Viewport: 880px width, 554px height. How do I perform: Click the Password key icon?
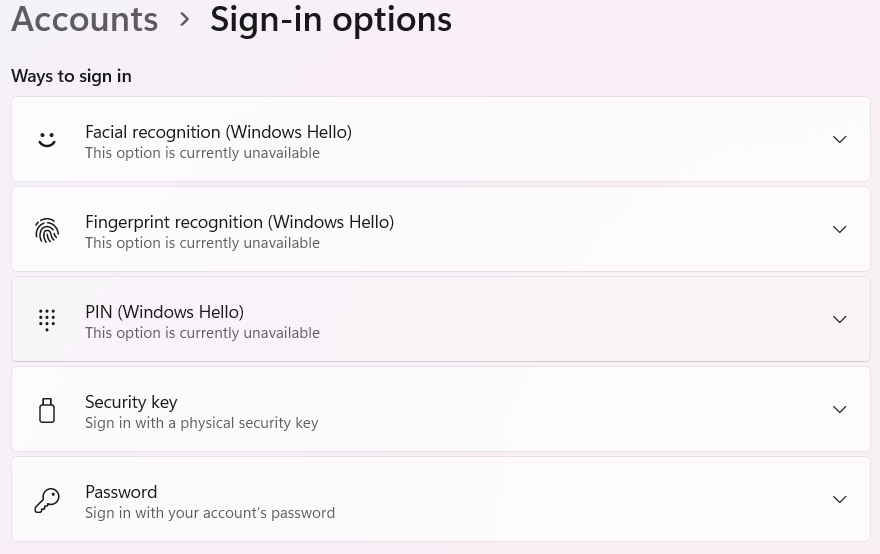click(47, 500)
